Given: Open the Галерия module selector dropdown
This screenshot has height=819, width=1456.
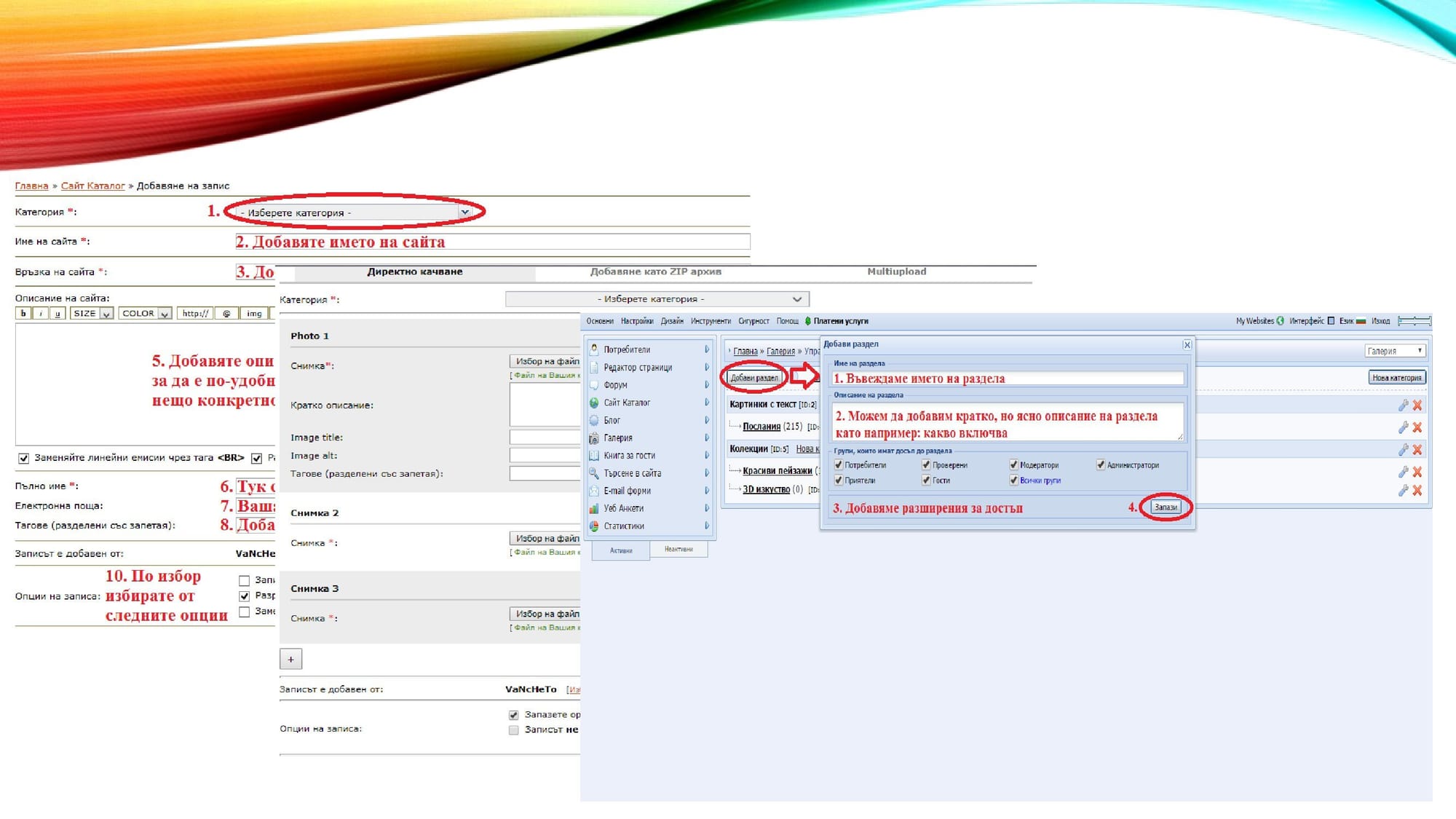Looking at the screenshot, I should [x=1394, y=351].
